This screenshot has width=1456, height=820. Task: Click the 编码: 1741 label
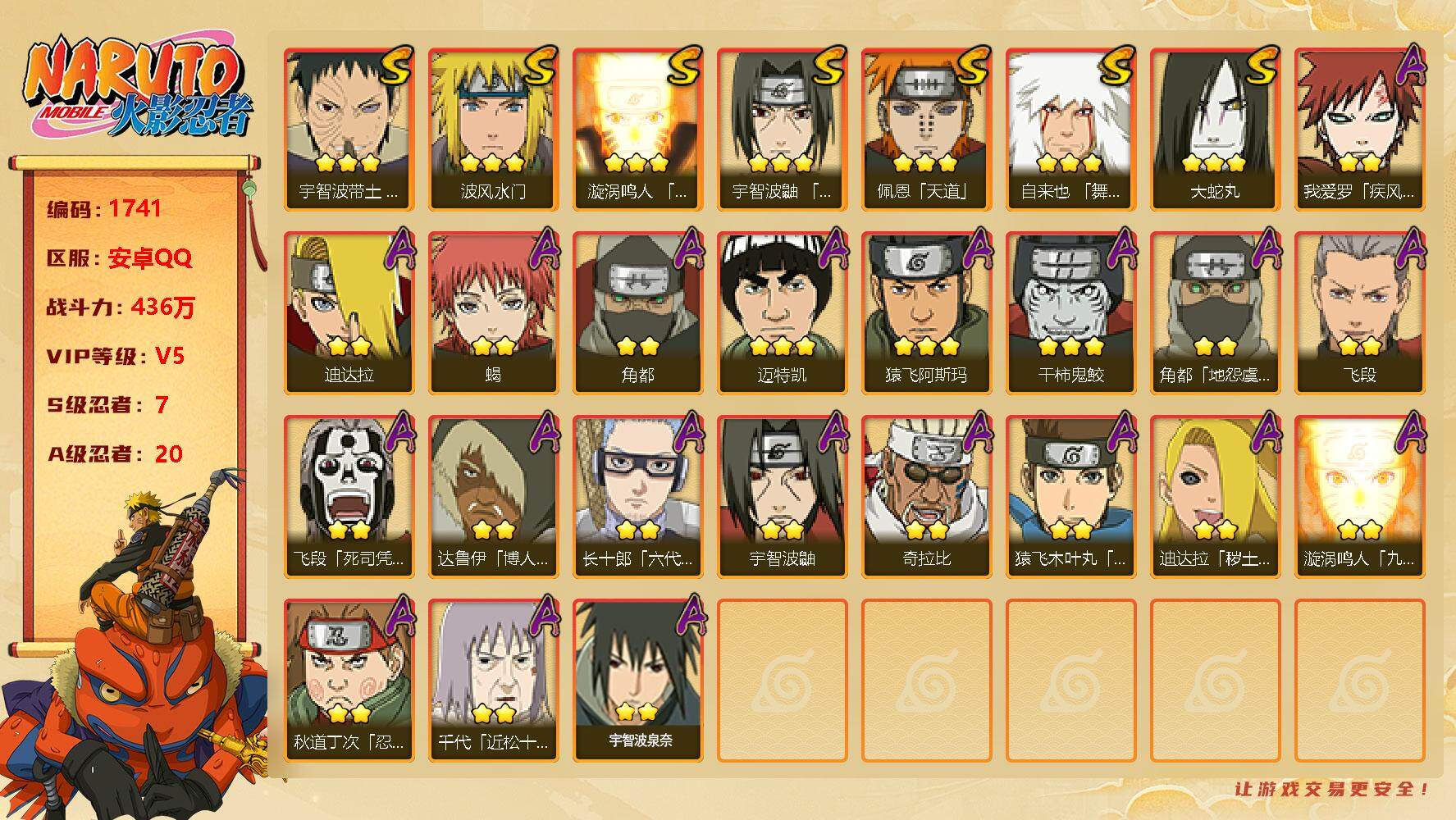[x=104, y=208]
